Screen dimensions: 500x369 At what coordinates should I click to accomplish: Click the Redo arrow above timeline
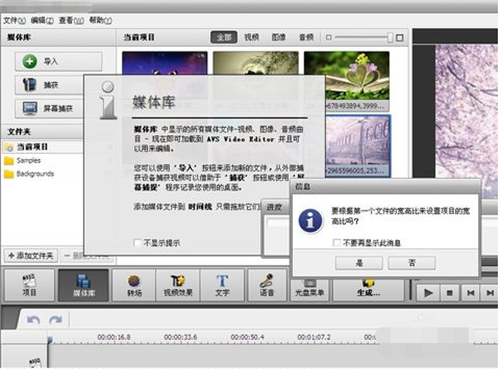click(56, 320)
